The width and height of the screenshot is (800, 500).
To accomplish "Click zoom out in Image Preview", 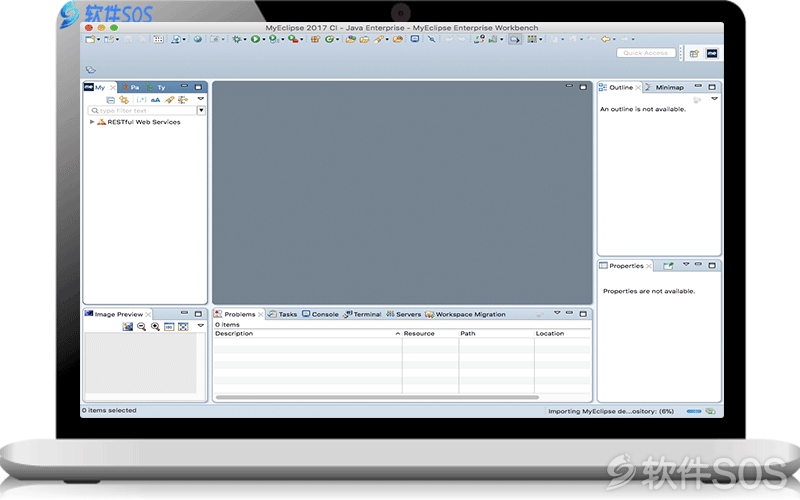I will 141,327.
